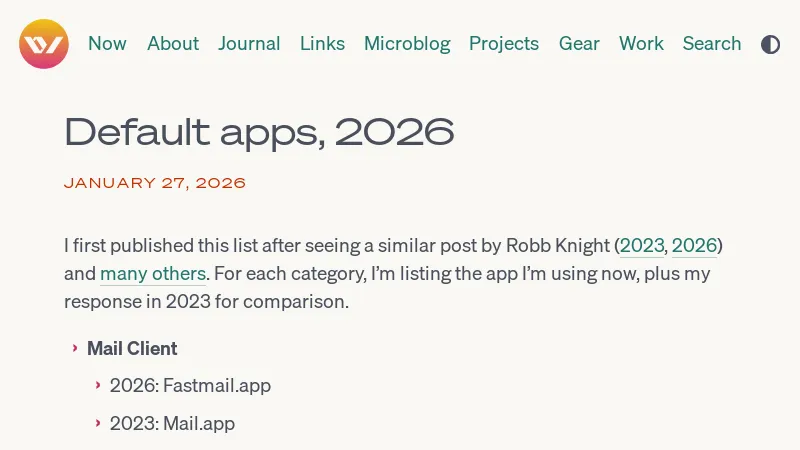Viewport: 800px width, 450px height.
Task: Follow Robb Knight's 2023 link
Action: point(641,246)
